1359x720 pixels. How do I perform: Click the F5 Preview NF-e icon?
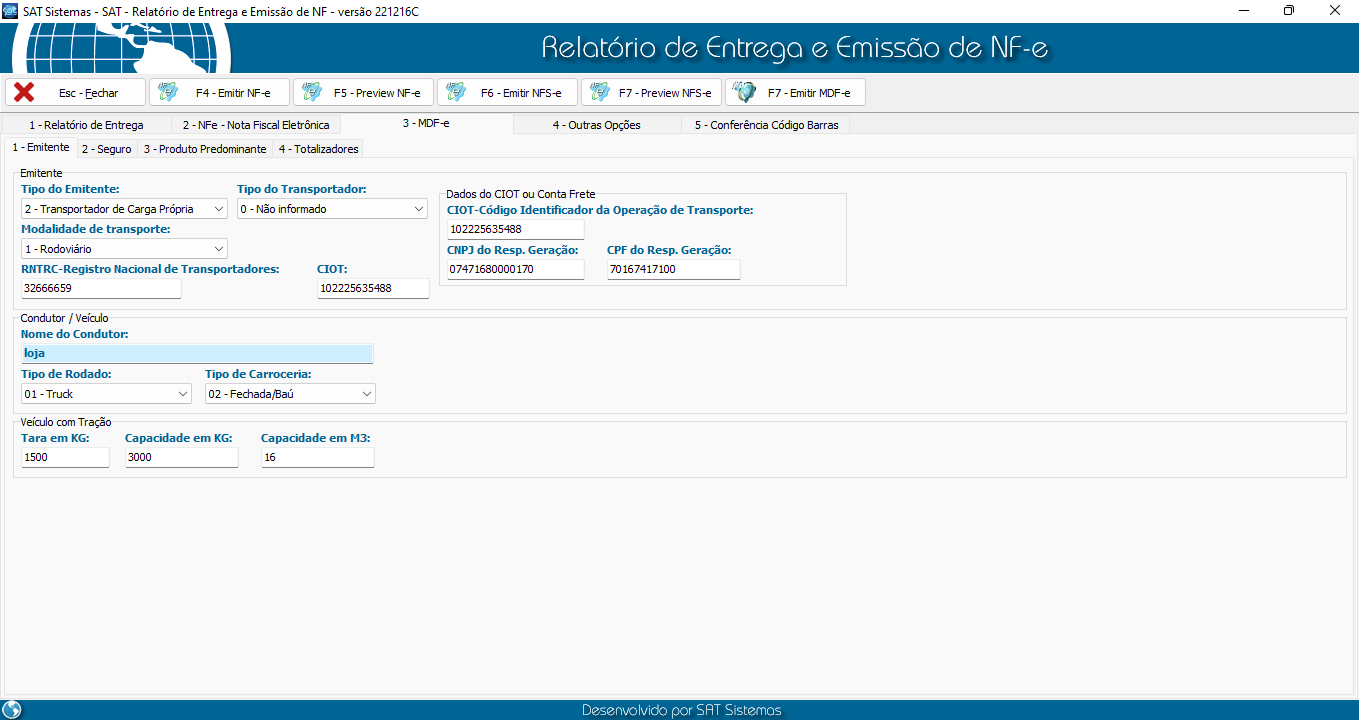point(312,93)
